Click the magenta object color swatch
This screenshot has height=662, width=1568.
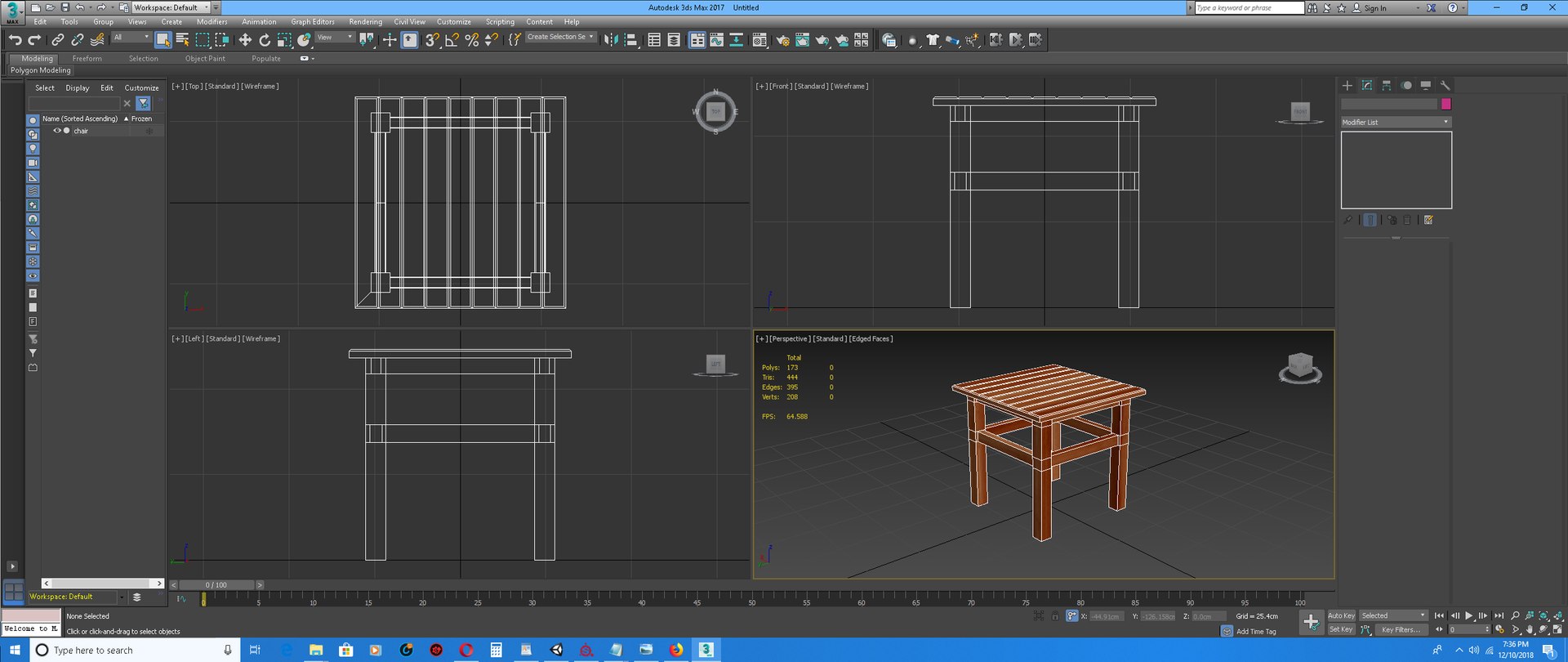click(x=1446, y=104)
